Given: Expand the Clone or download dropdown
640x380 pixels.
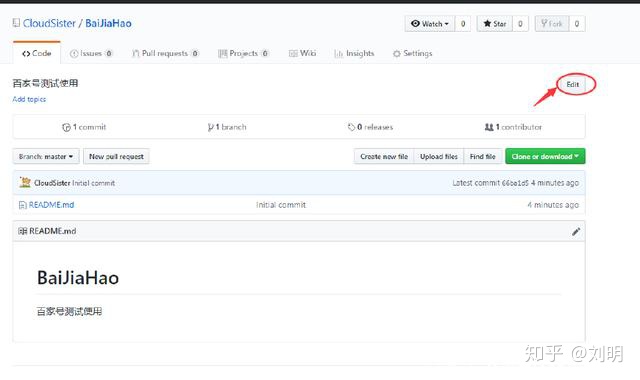Looking at the screenshot, I should coord(545,156).
